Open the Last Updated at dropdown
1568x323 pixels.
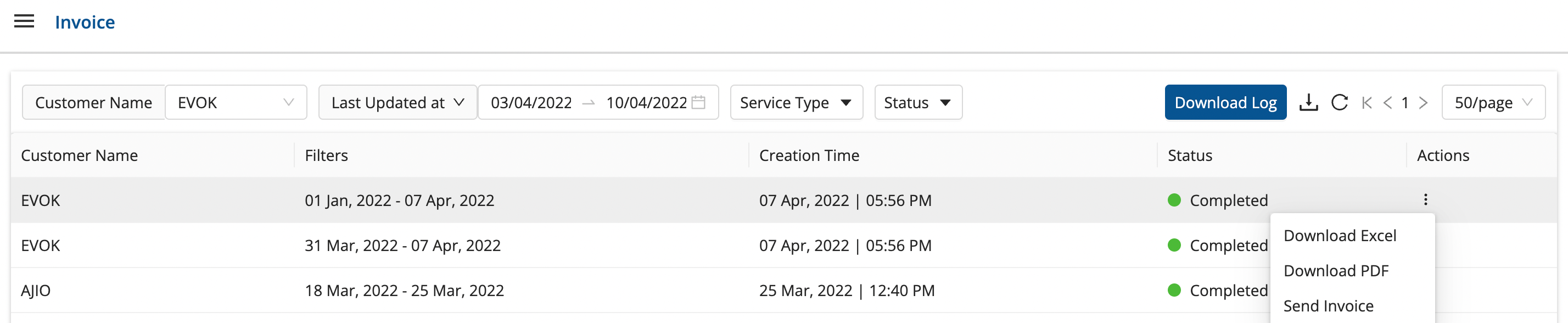coord(397,102)
